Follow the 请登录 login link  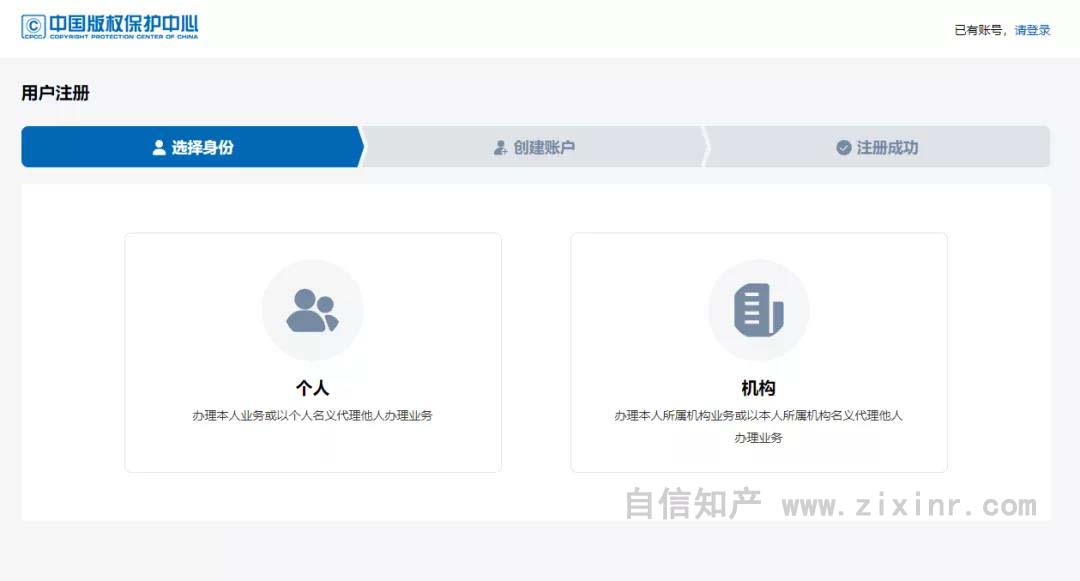[x=1032, y=30]
